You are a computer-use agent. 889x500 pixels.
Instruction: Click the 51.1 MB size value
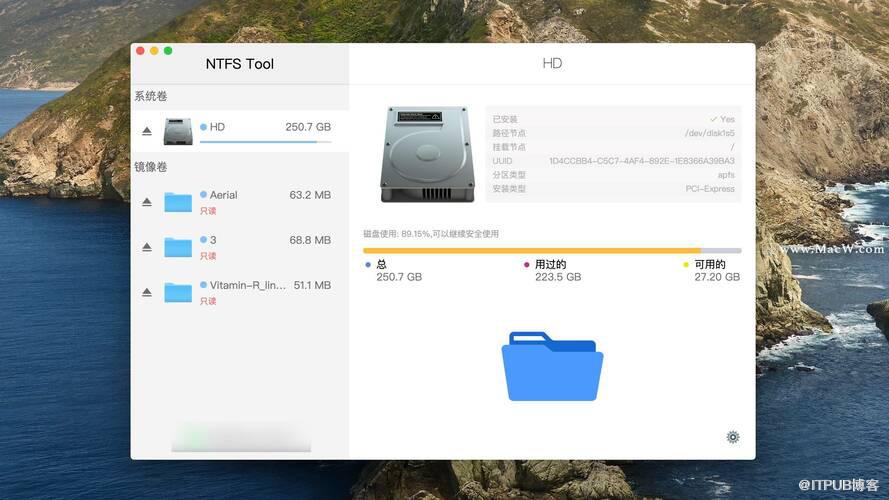click(312, 285)
